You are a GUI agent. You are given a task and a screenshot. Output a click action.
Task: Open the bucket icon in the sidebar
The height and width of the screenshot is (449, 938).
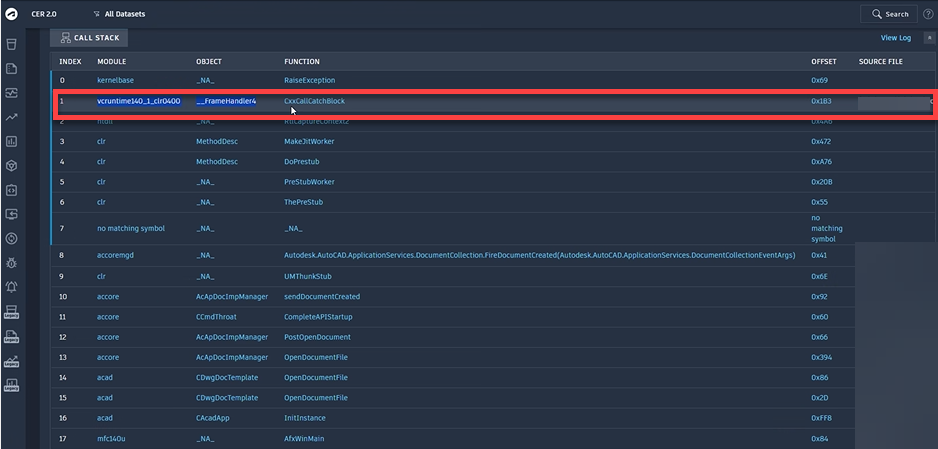11,44
